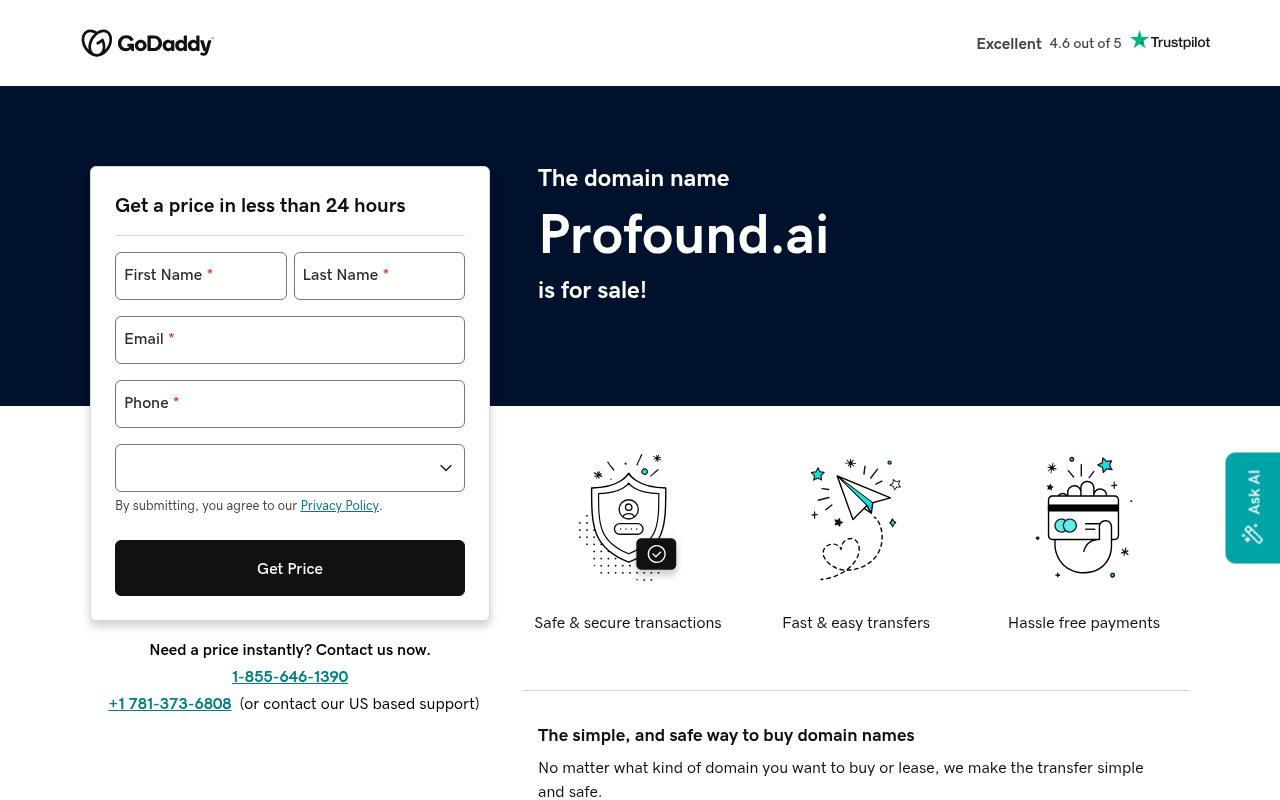Focus the First Name input field
This screenshot has width=1280, height=800.
(200, 275)
